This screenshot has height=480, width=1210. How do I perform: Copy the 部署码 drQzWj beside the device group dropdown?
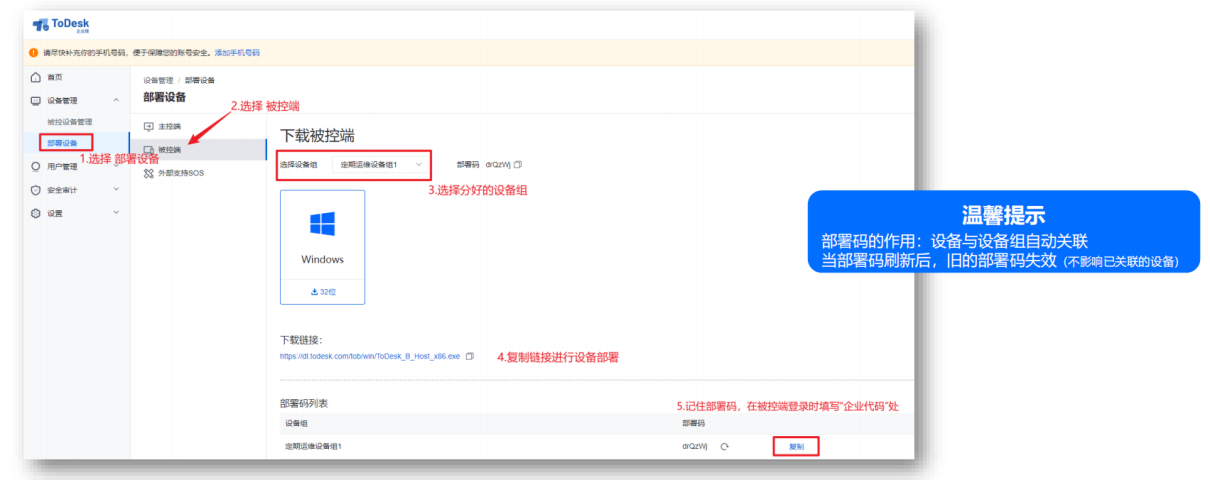coord(518,164)
